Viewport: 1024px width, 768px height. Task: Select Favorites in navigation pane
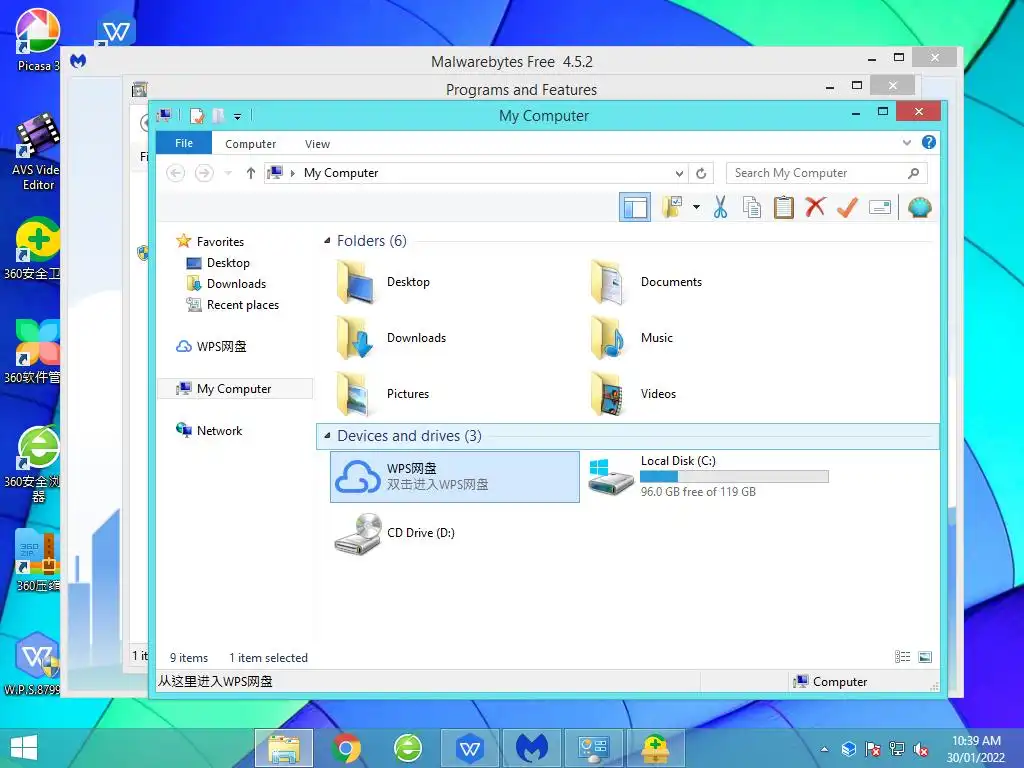pyautogui.click(x=220, y=242)
